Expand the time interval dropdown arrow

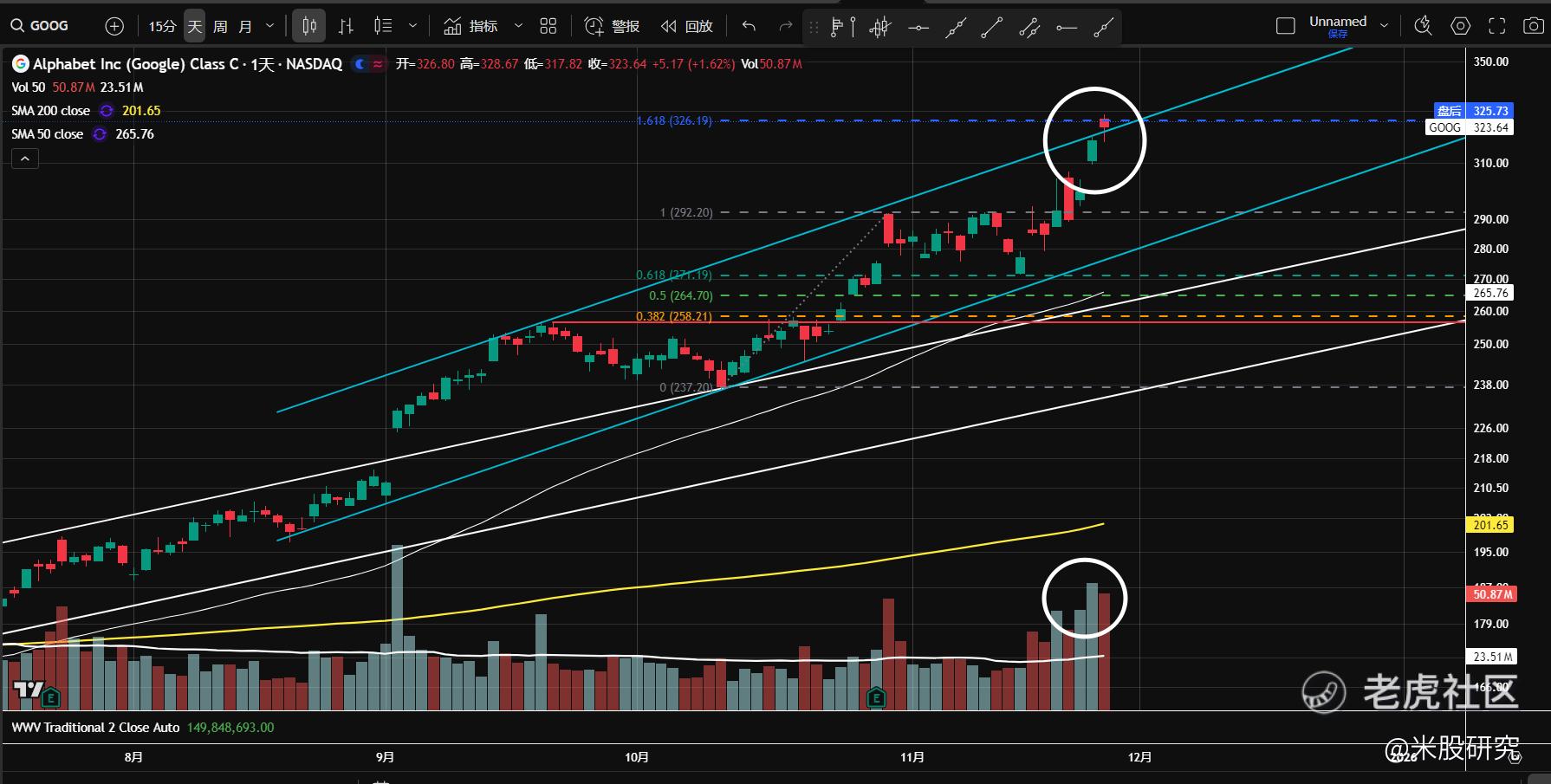(x=269, y=26)
